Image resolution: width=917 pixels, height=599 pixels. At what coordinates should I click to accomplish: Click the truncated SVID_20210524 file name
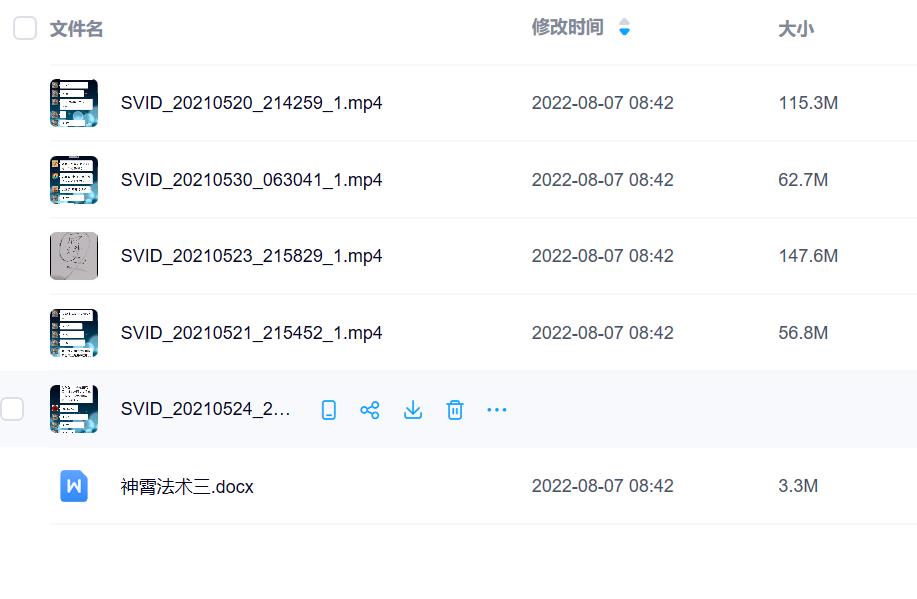[x=205, y=409]
